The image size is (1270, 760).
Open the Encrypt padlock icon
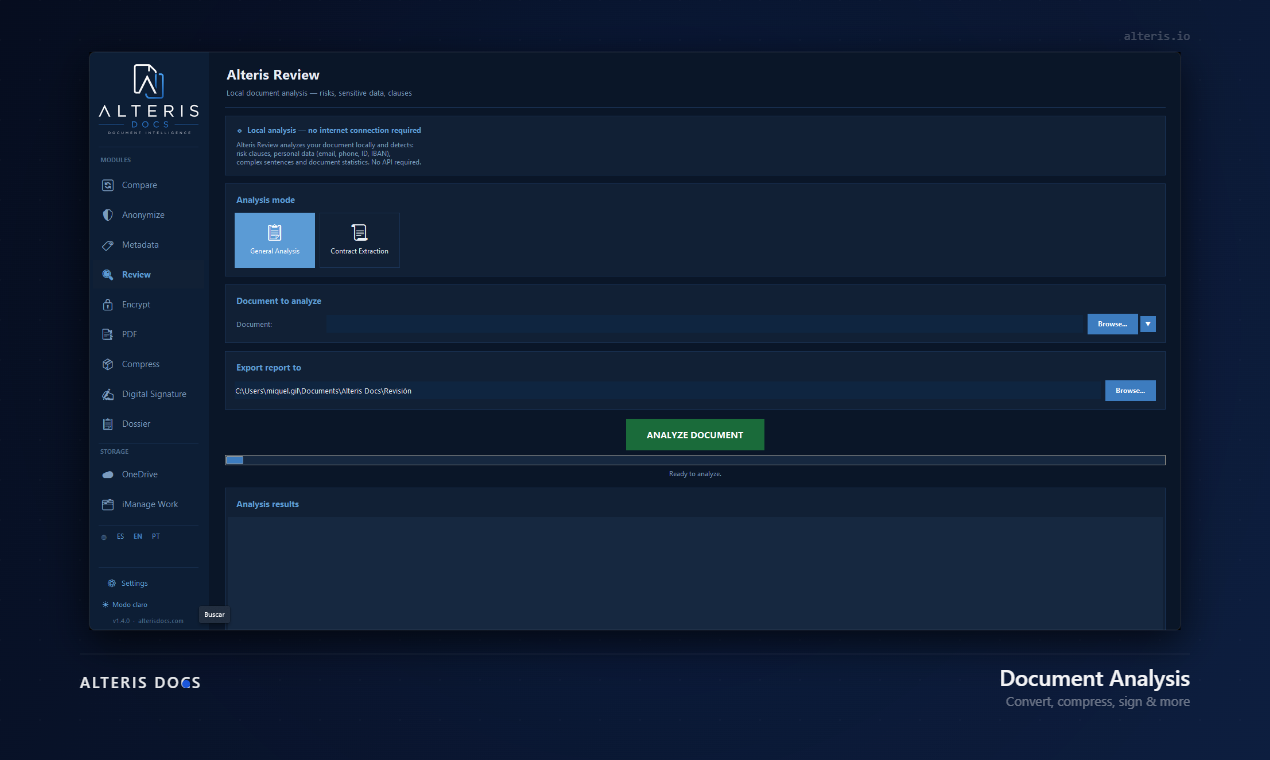(x=108, y=305)
